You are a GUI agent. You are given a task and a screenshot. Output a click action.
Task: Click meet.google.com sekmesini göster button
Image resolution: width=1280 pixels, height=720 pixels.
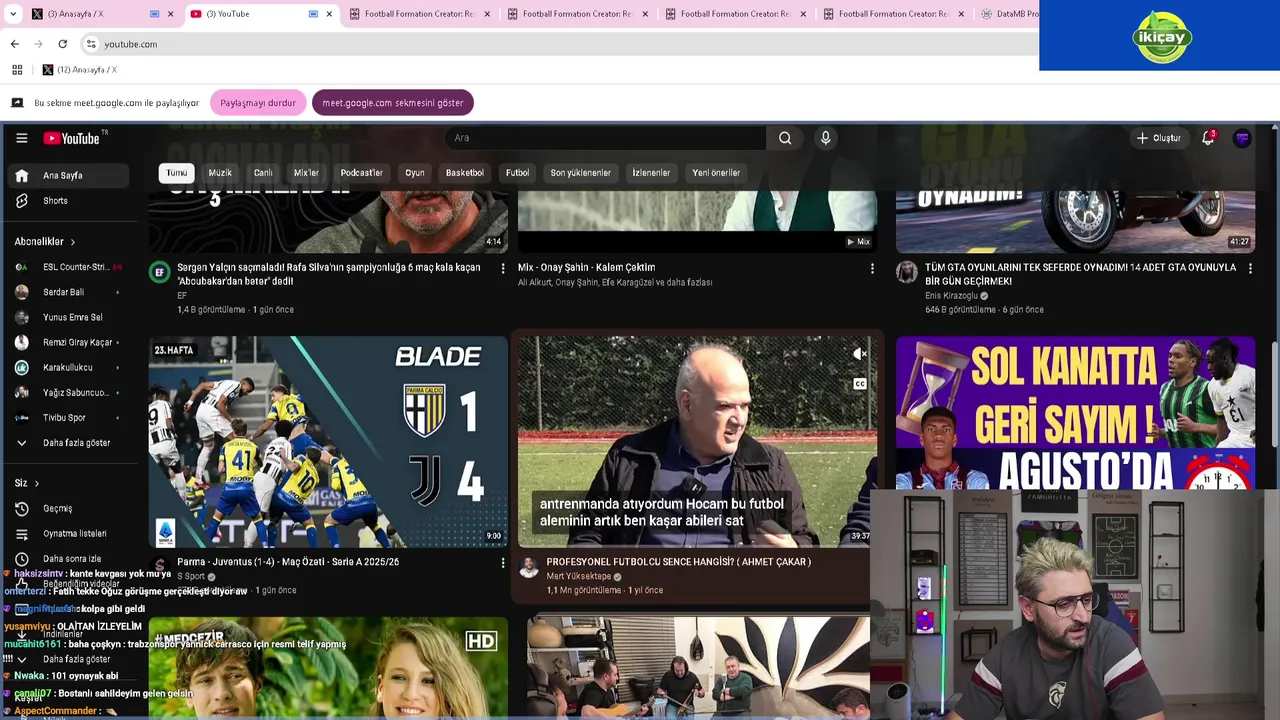pos(392,103)
